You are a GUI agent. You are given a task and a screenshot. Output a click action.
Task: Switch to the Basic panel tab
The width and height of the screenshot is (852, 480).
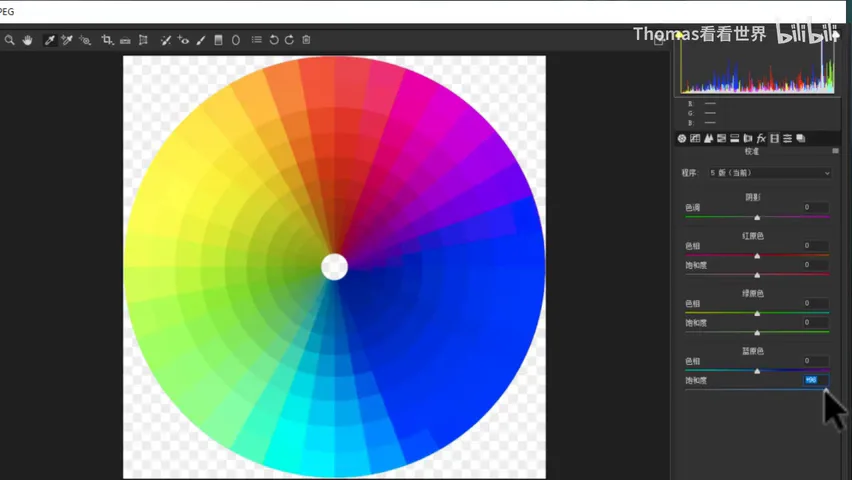(x=682, y=139)
